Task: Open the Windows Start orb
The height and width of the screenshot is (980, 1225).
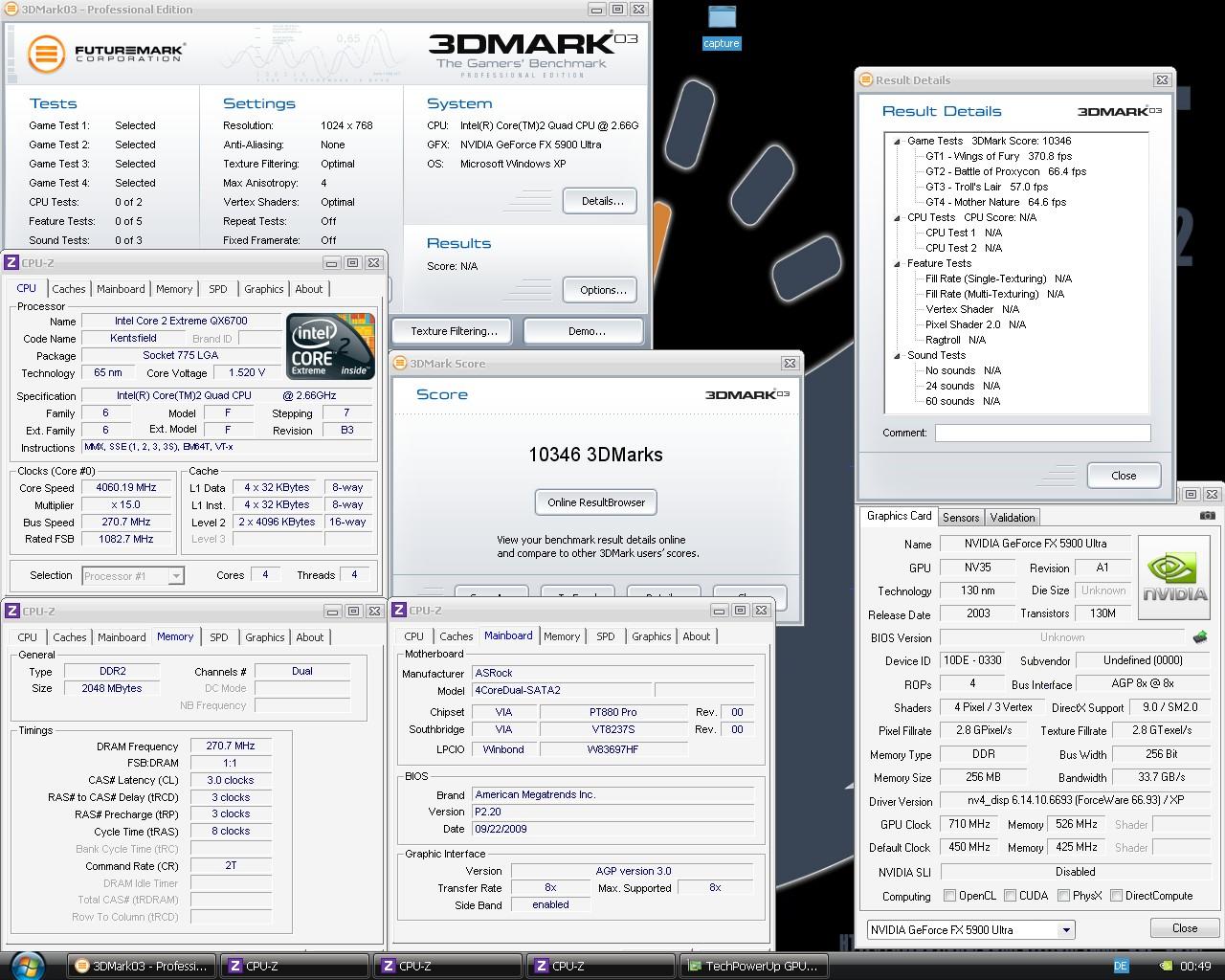Action: coord(26,966)
